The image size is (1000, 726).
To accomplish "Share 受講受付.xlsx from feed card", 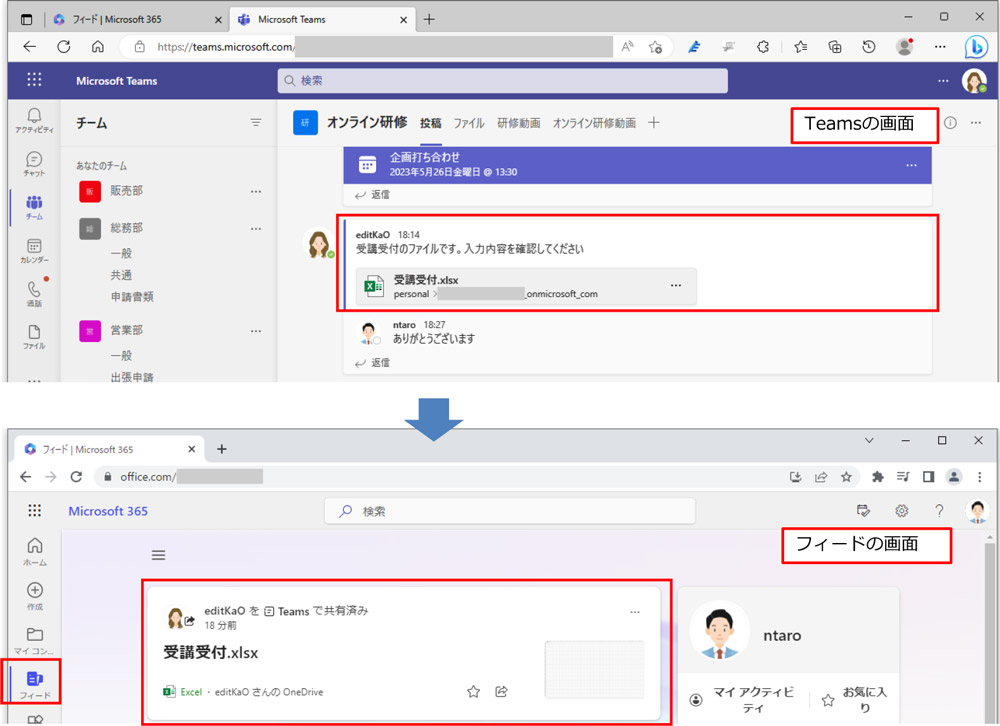I will pos(501,692).
